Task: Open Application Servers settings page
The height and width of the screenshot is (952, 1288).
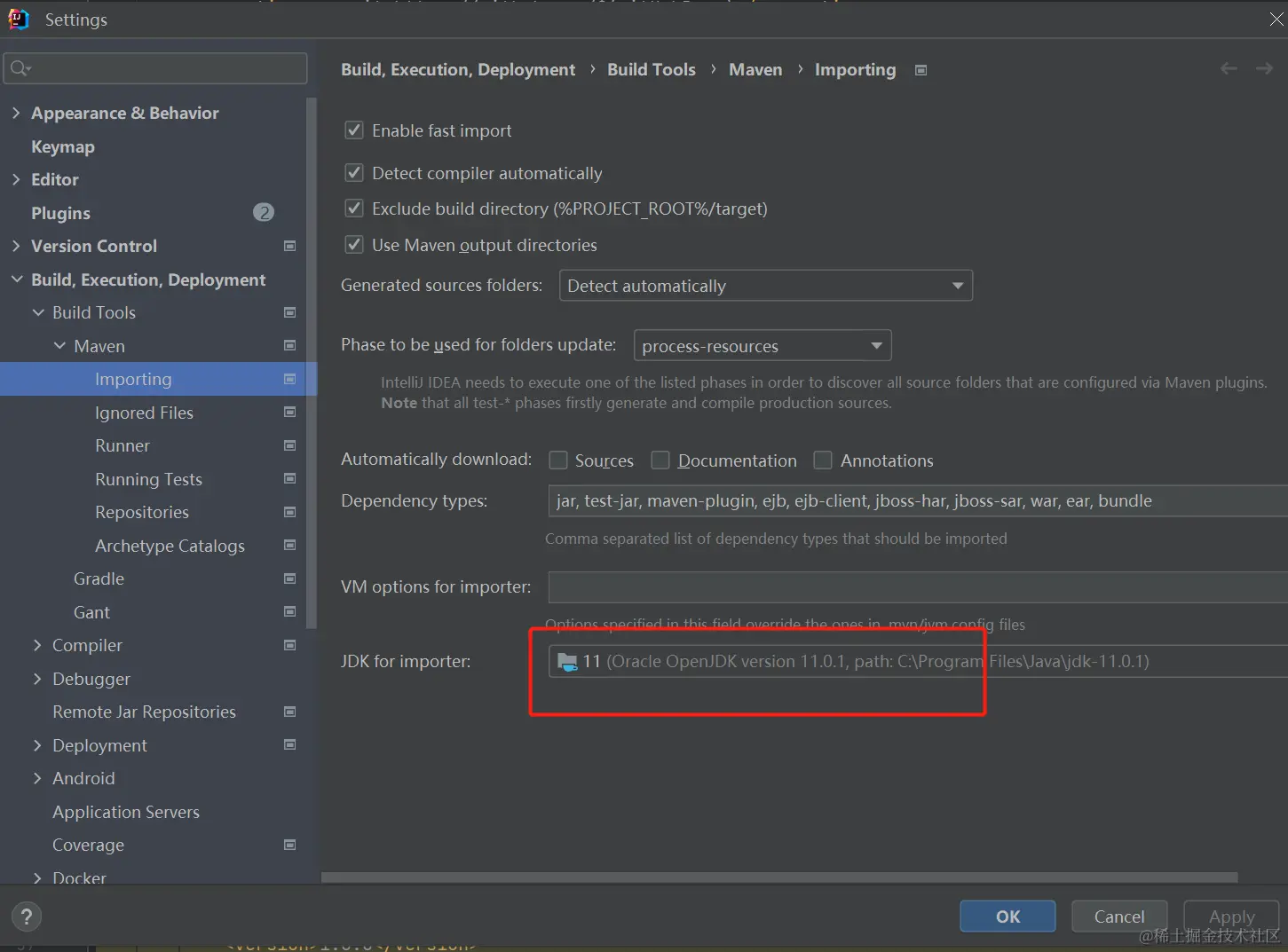Action: point(126,812)
